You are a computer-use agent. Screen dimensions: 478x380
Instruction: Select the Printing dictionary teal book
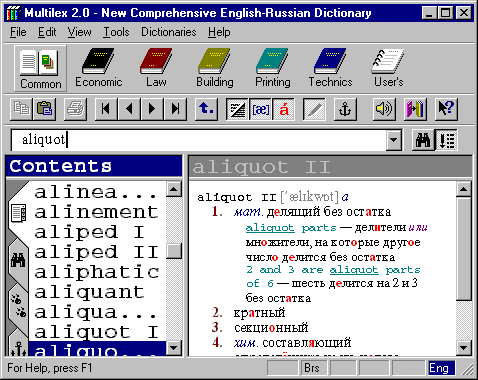(273, 68)
